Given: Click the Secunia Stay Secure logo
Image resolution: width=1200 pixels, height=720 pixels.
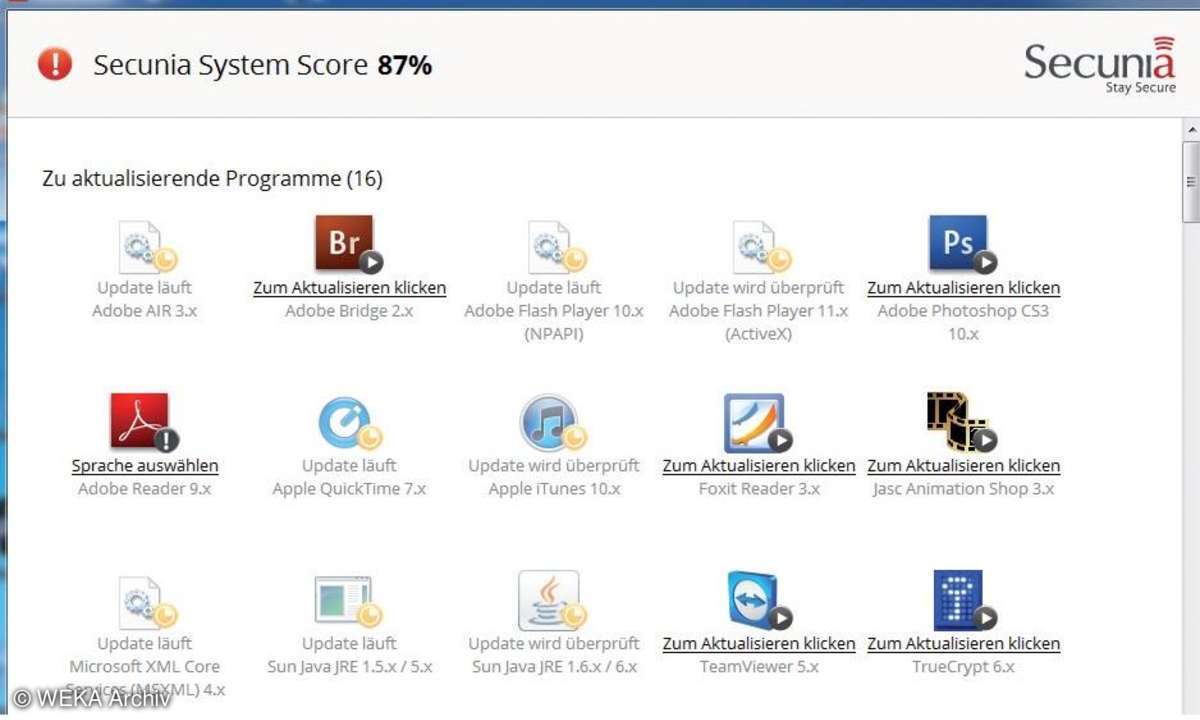Looking at the screenshot, I should 1100,65.
